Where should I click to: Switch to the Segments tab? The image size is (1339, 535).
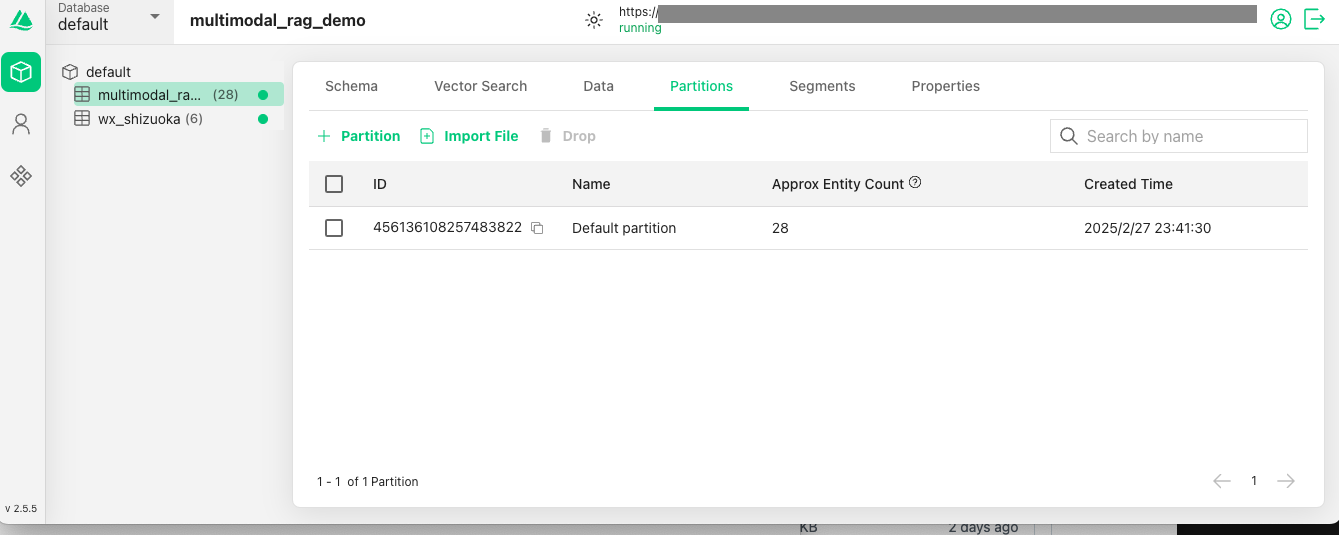click(x=822, y=86)
